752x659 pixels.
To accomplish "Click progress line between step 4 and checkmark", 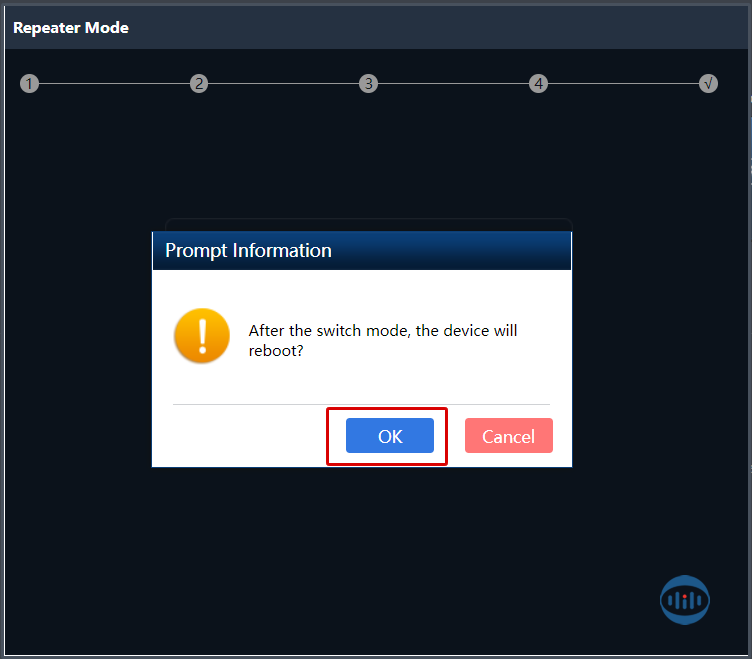I will coord(623,84).
